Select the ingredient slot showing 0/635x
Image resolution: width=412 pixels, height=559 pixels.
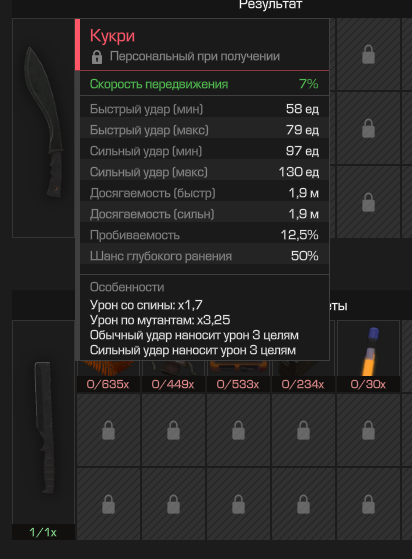click(x=108, y=376)
